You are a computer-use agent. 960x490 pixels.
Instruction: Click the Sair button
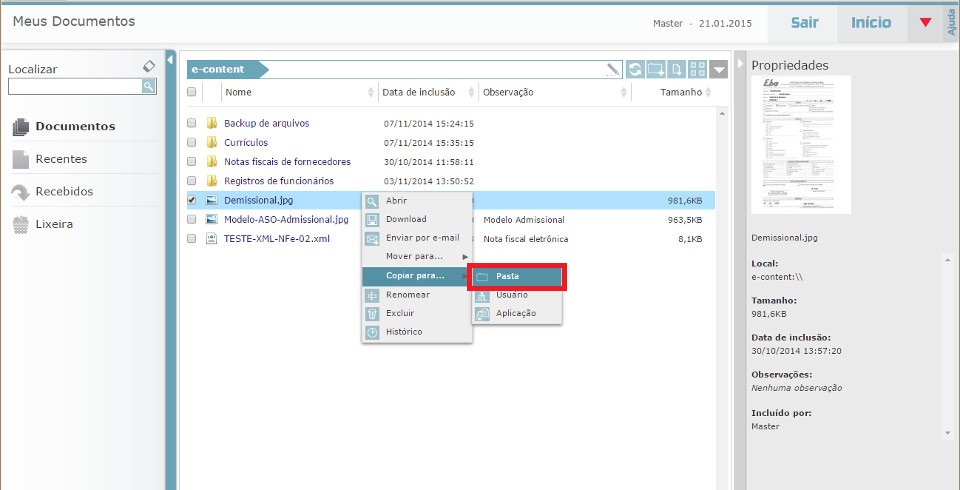pos(804,22)
